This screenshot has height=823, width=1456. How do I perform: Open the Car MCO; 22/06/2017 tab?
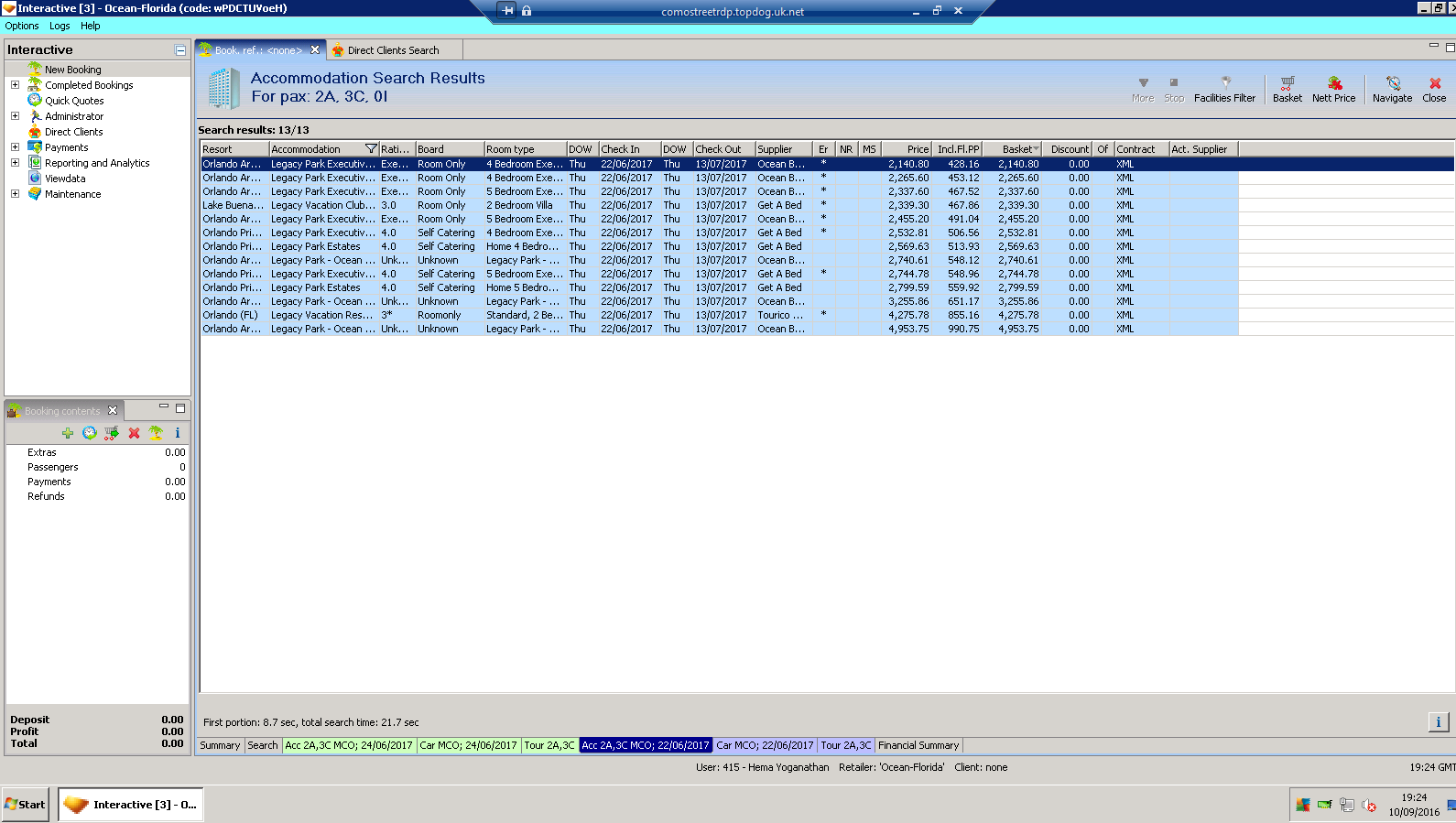coord(765,745)
